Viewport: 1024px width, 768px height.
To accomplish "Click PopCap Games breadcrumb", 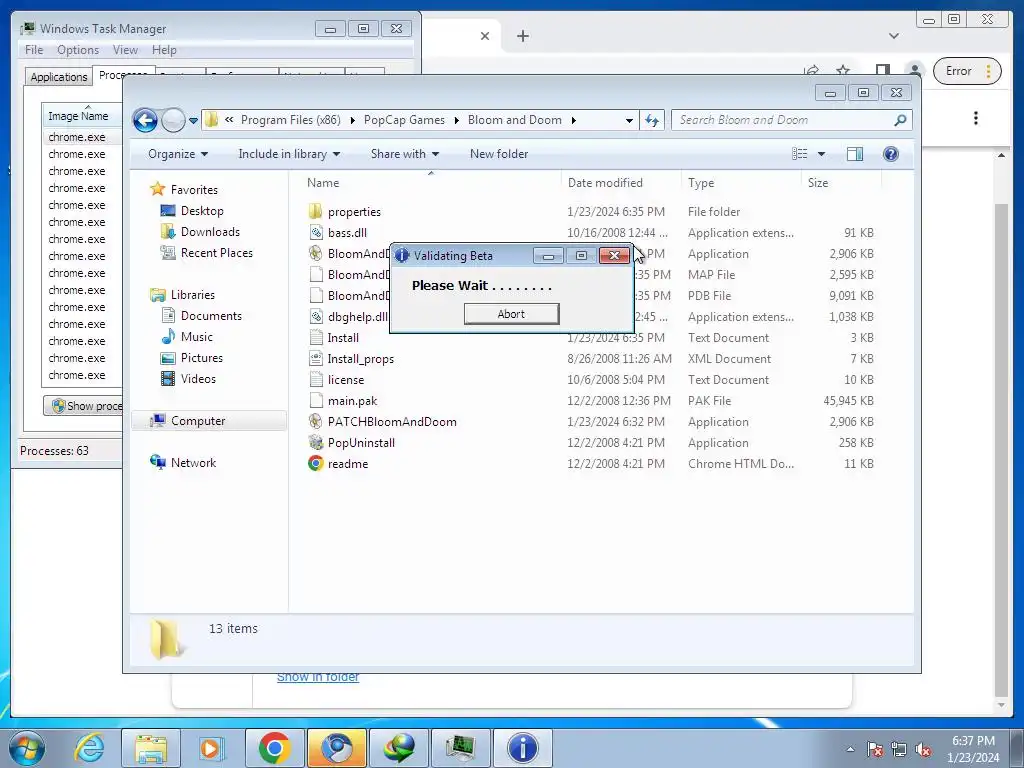I will pyautogui.click(x=404, y=120).
